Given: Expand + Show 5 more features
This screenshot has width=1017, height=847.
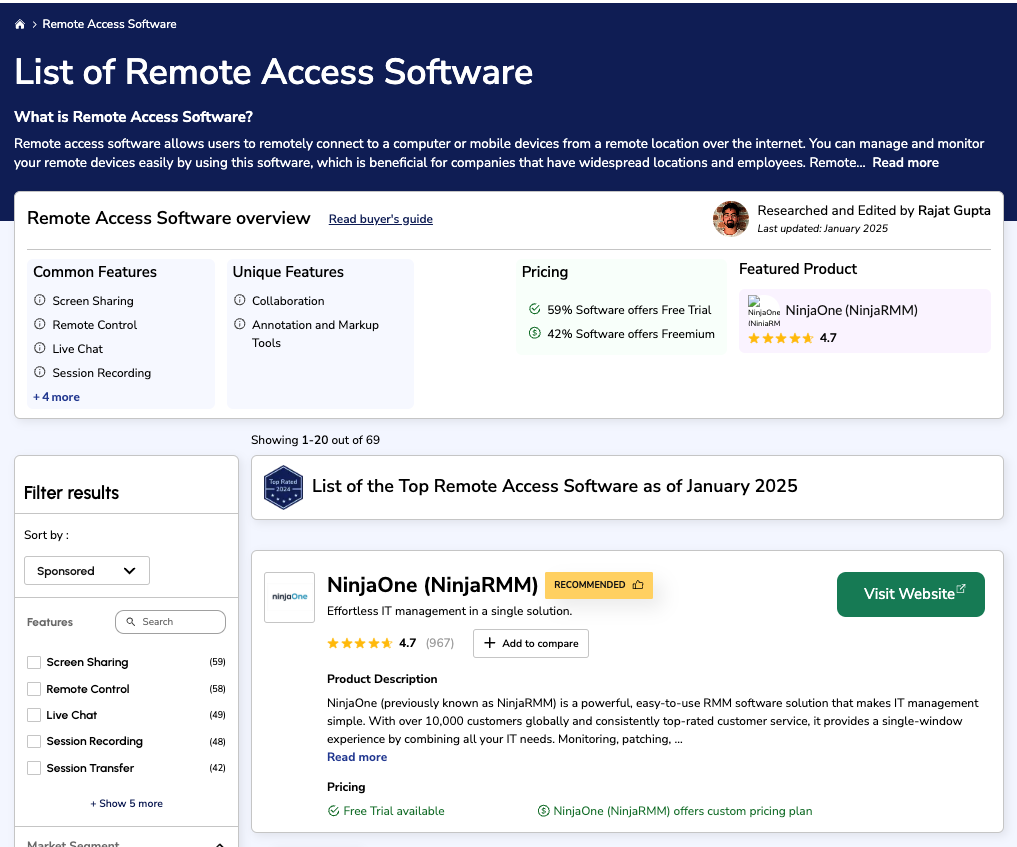Looking at the screenshot, I should point(126,804).
